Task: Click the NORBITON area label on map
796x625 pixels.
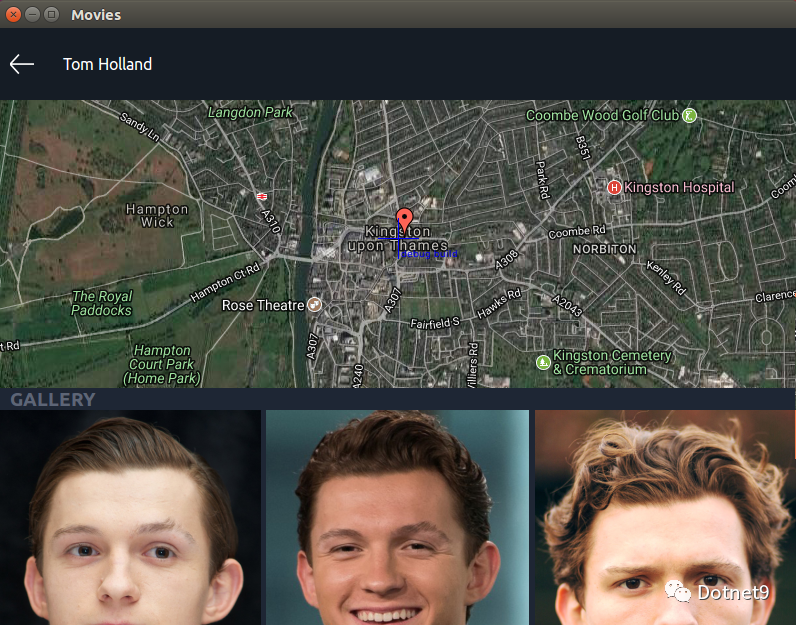Action: pyautogui.click(x=605, y=249)
